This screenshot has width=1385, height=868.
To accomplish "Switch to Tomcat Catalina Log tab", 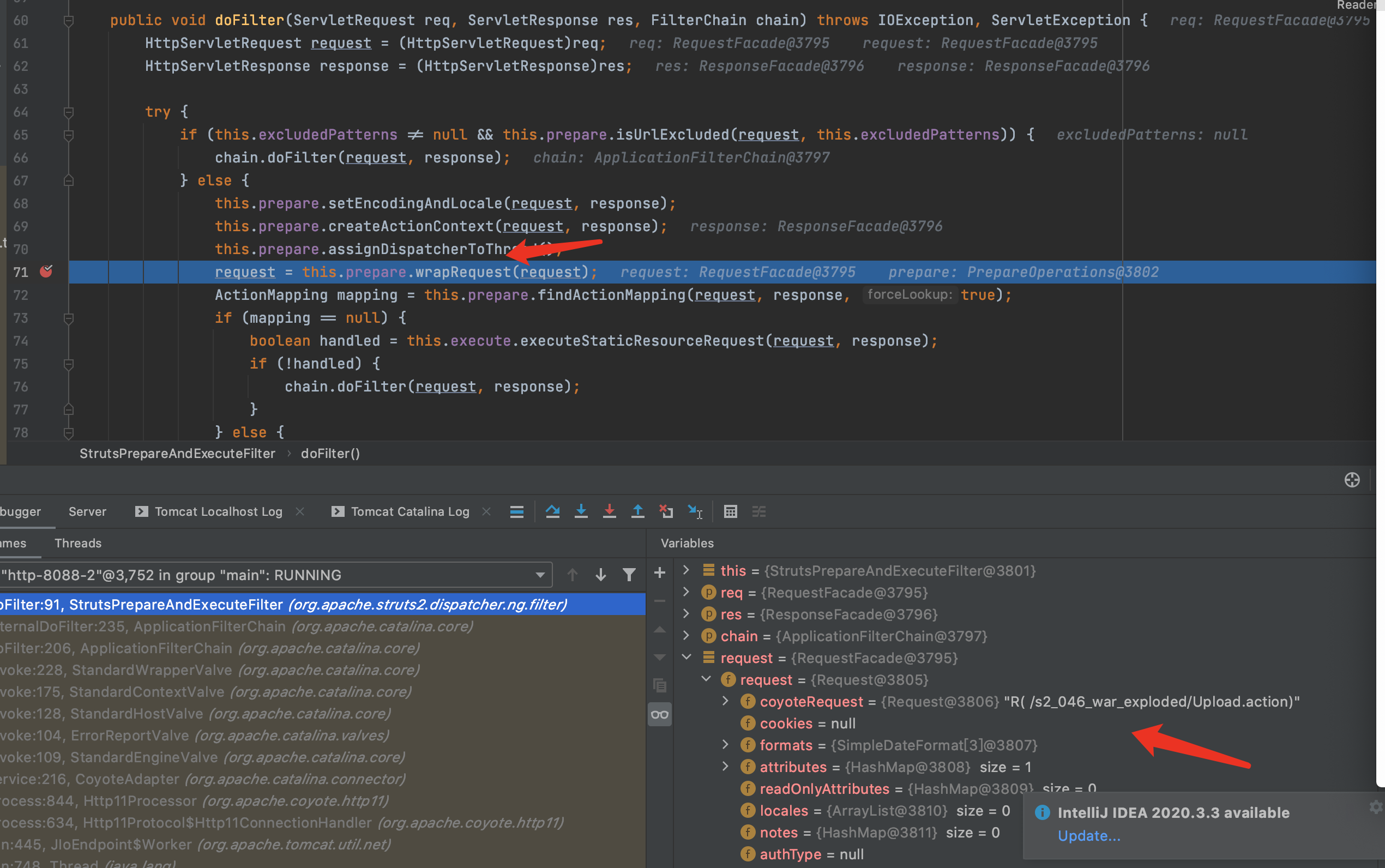I will [x=401, y=511].
